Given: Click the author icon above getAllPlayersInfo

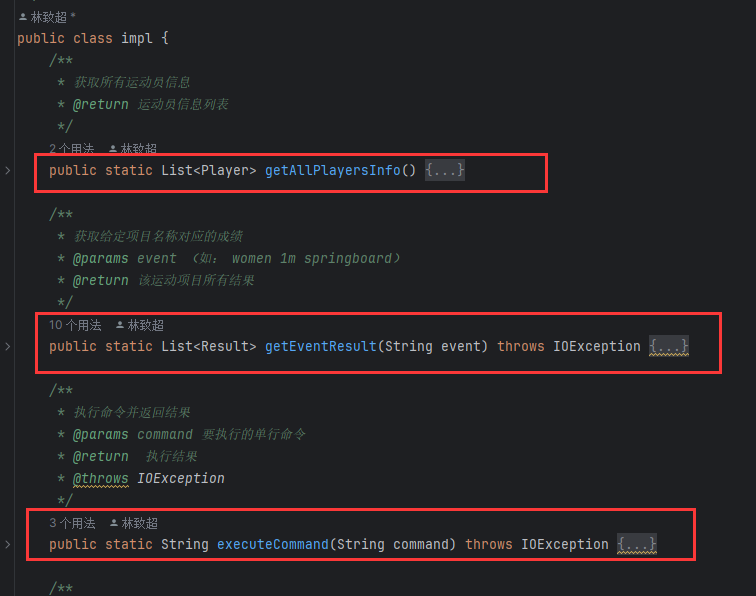Looking at the screenshot, I should click(x=113, y=149).
